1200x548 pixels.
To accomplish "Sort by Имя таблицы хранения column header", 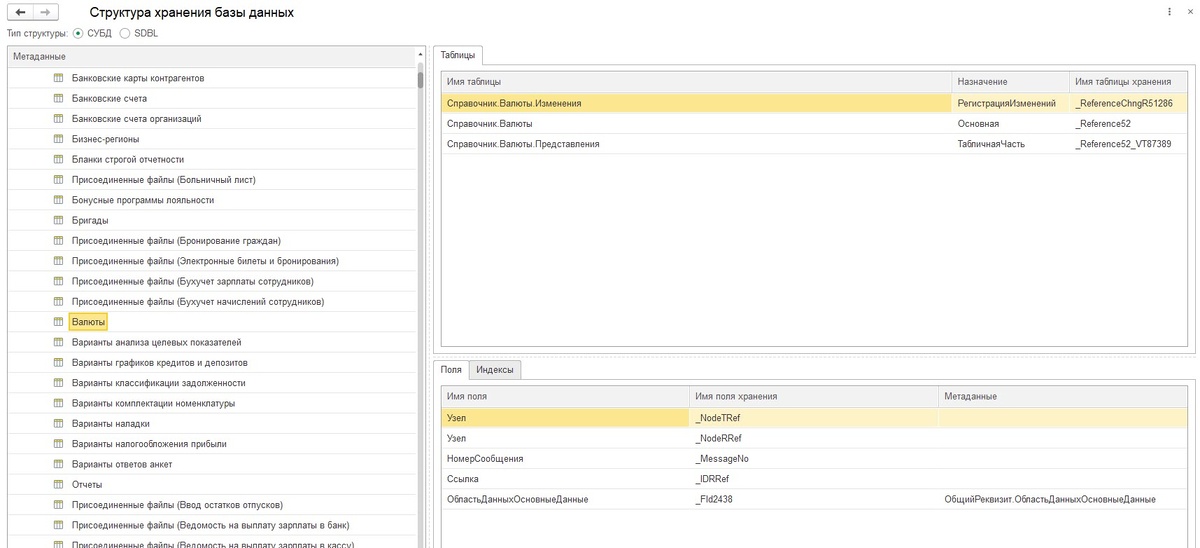I will 1130,81.
